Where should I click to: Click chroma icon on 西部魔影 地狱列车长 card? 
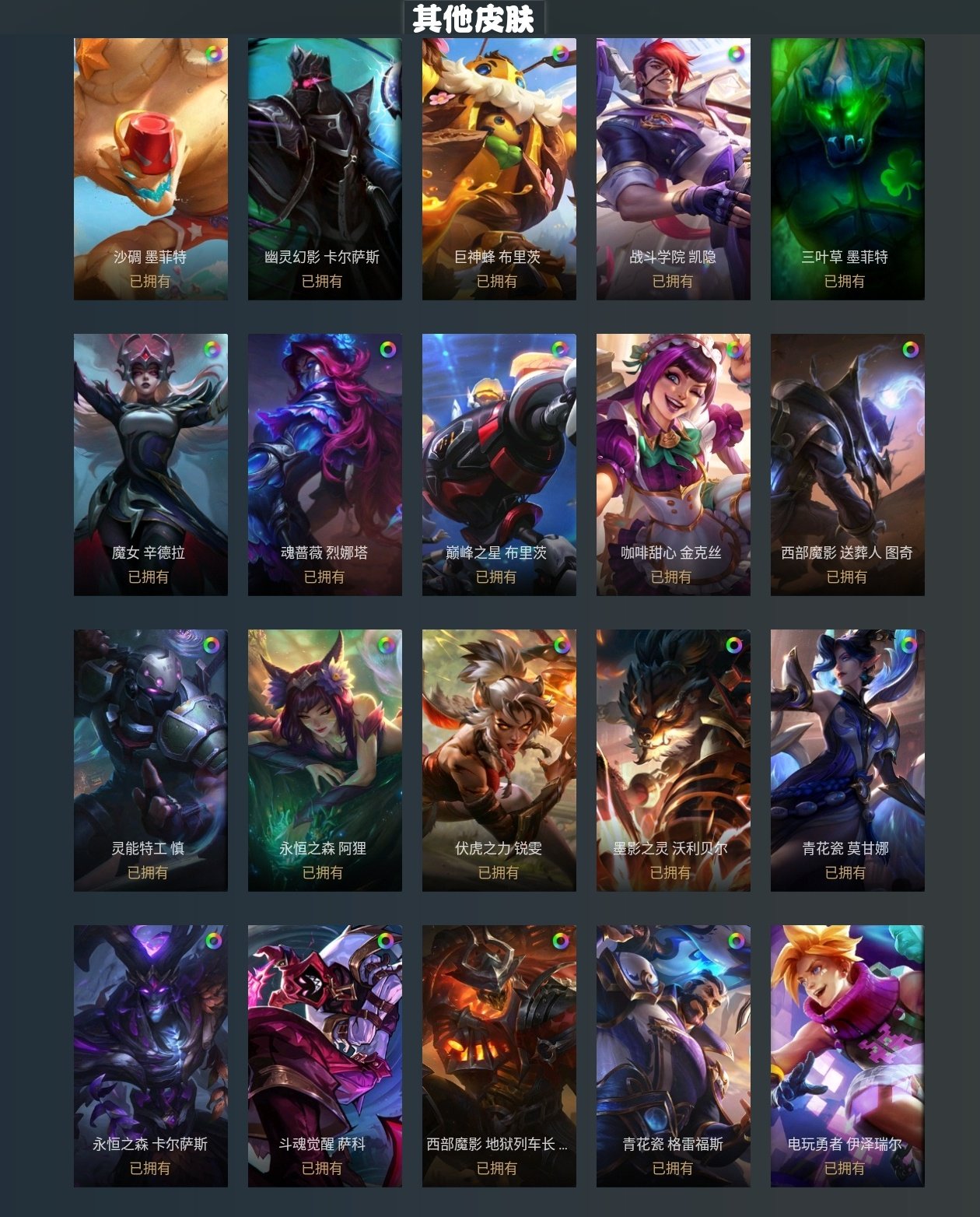[561, 941]
